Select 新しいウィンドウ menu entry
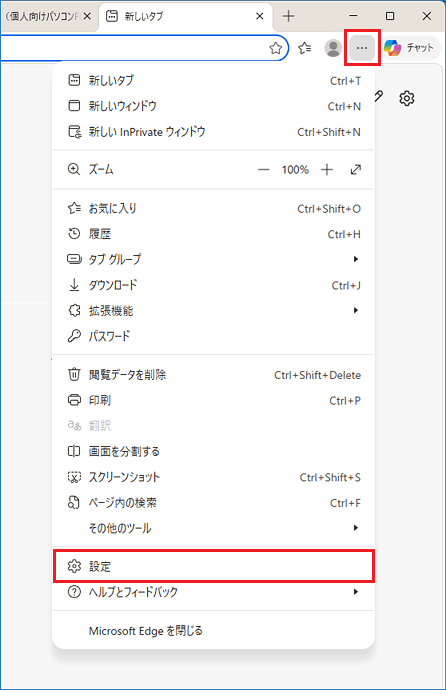 (214, 106)
